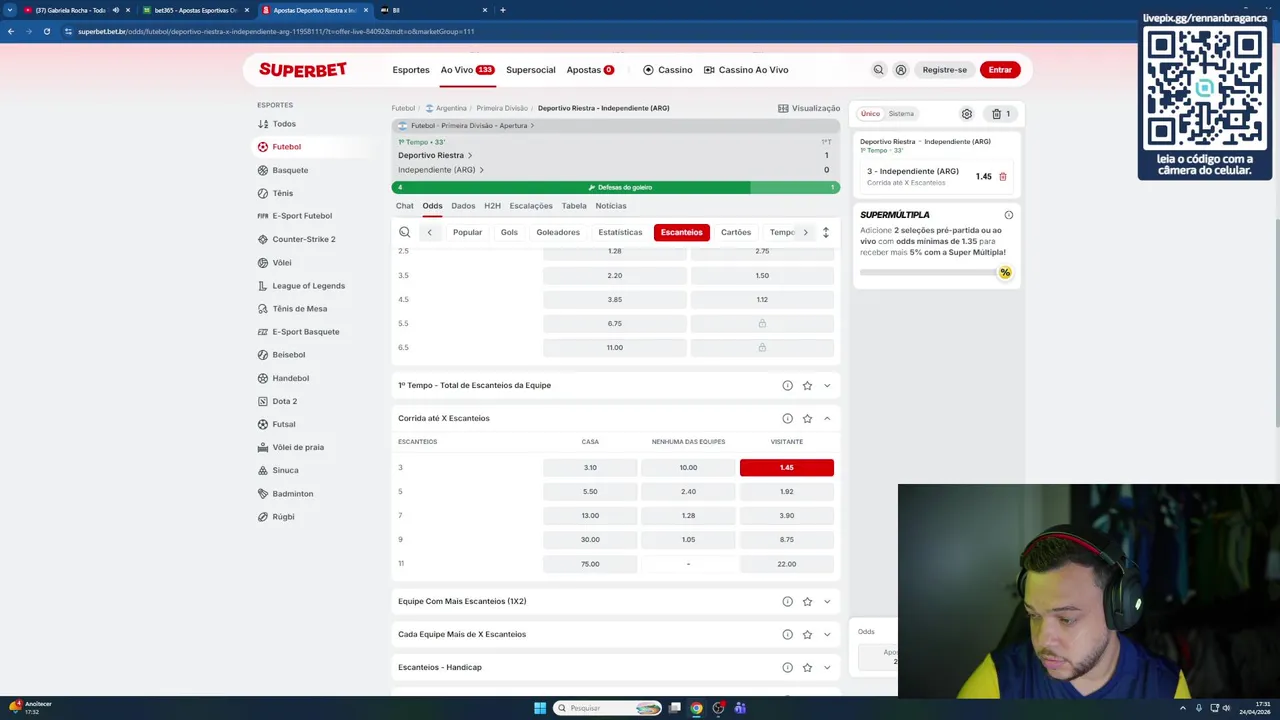
Task: Click info icon for Corrida até X Escanteios
Action: 787,418
